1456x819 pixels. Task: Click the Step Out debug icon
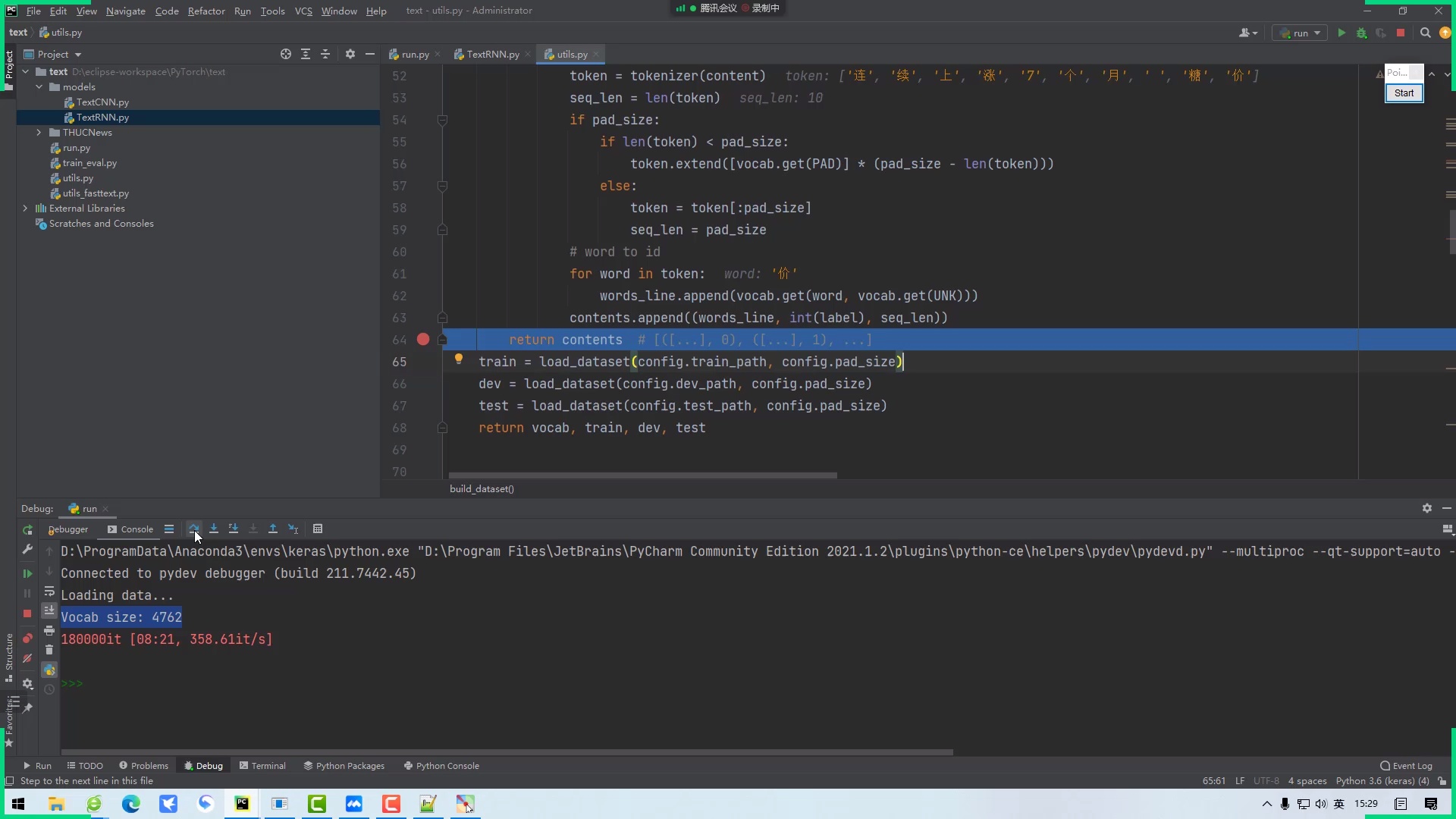click(273, 529)
